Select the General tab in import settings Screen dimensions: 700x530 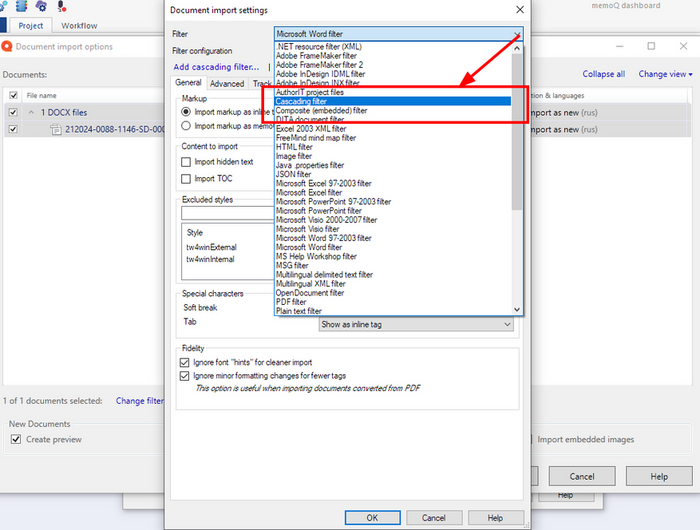188,83
